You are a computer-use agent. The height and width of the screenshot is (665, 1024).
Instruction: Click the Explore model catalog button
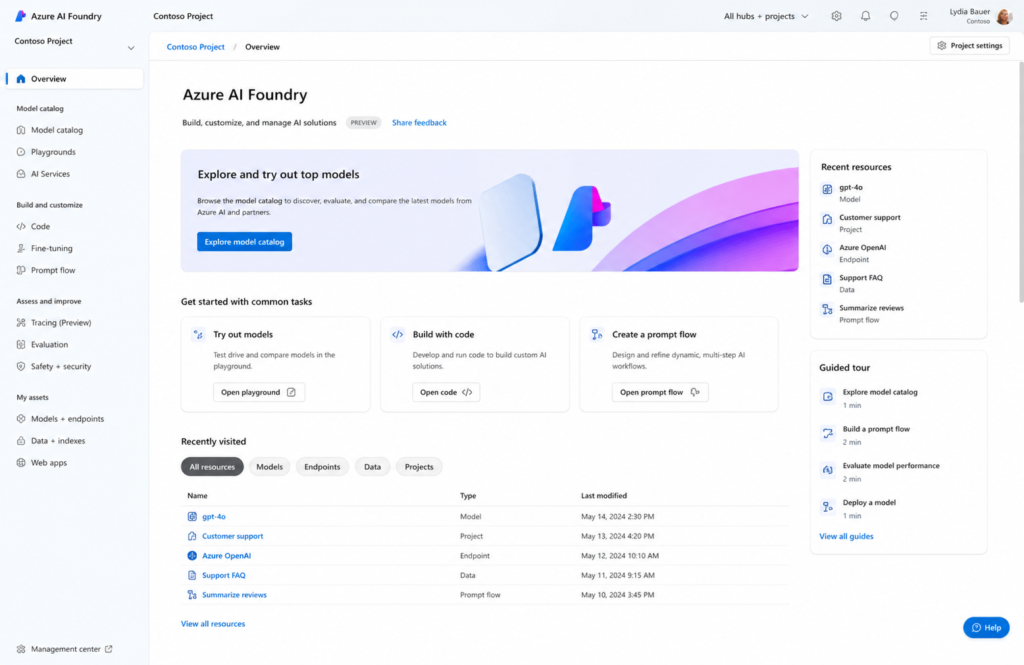(x=244, y=242)
